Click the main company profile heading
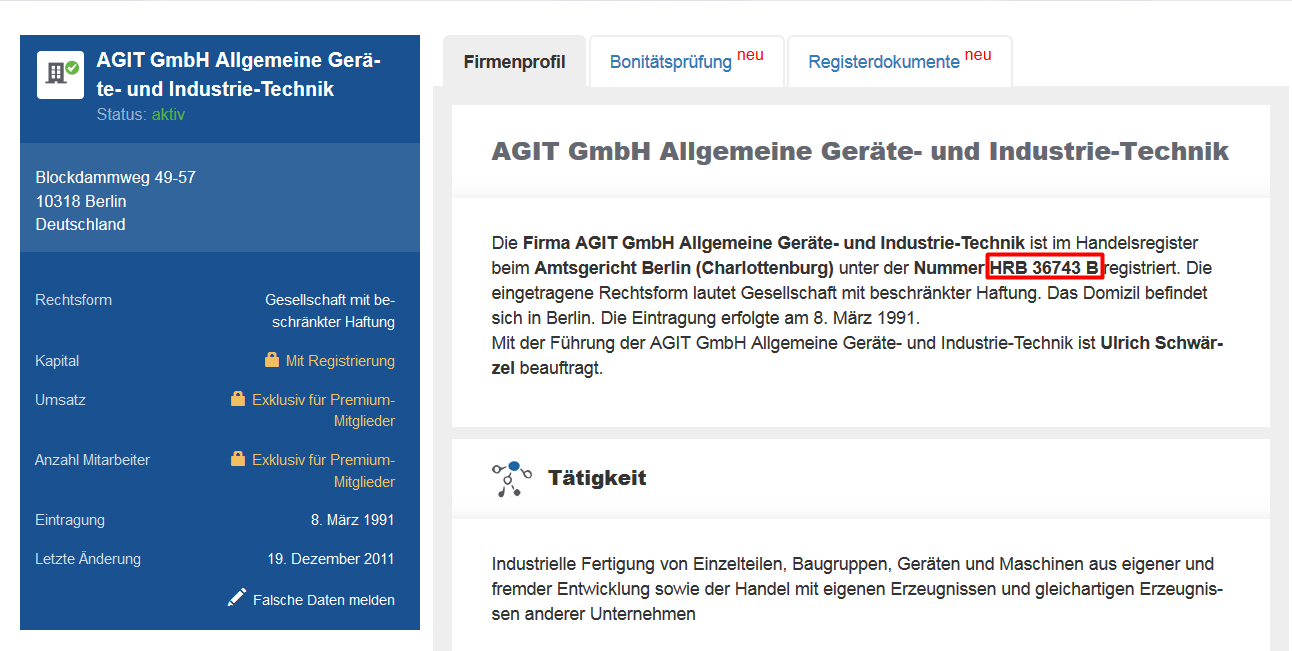The image size is (1292, 651). (860, 152)
